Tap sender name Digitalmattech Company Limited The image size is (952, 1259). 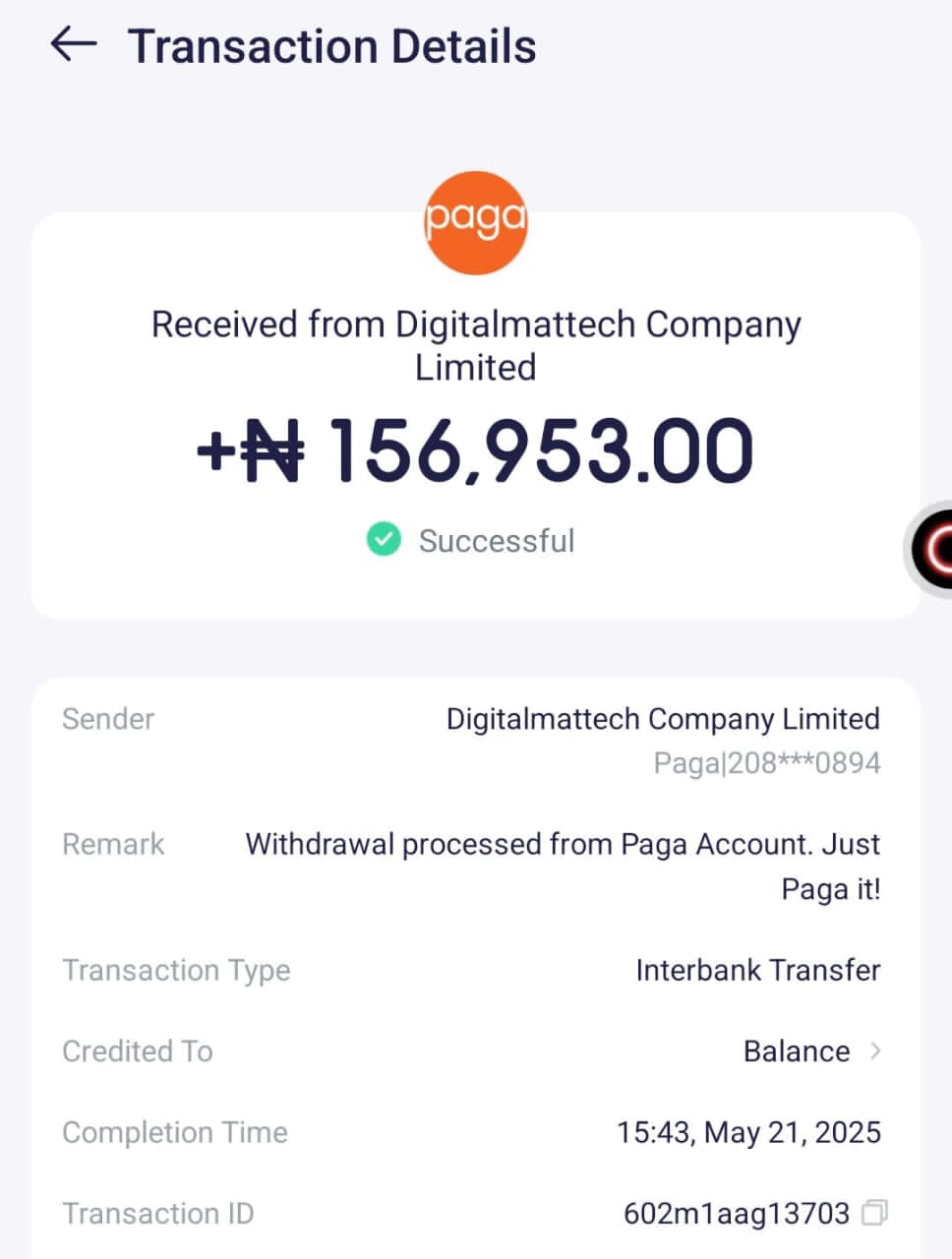point(663,719)
